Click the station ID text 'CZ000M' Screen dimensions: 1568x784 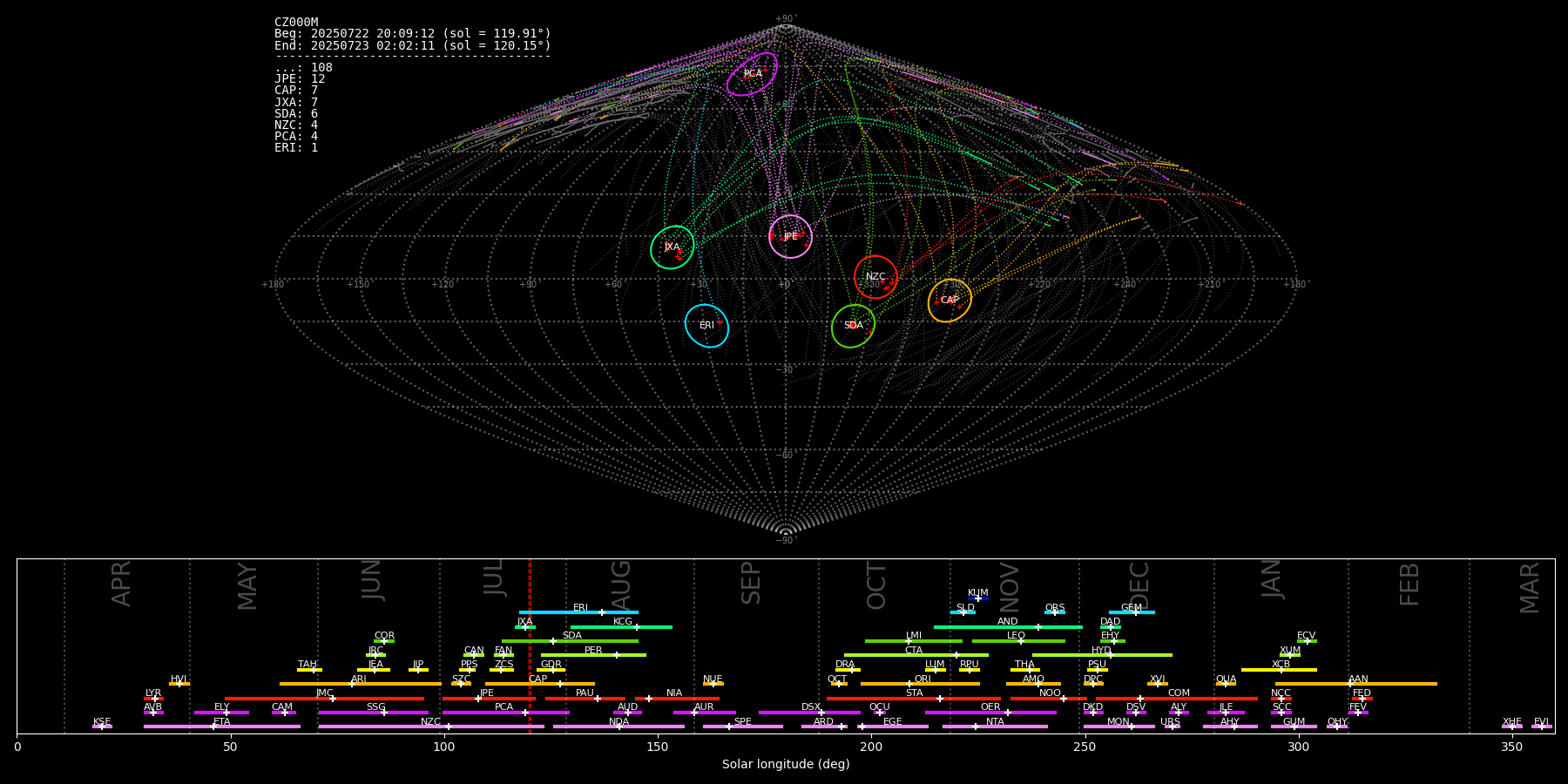coord(296,23)
